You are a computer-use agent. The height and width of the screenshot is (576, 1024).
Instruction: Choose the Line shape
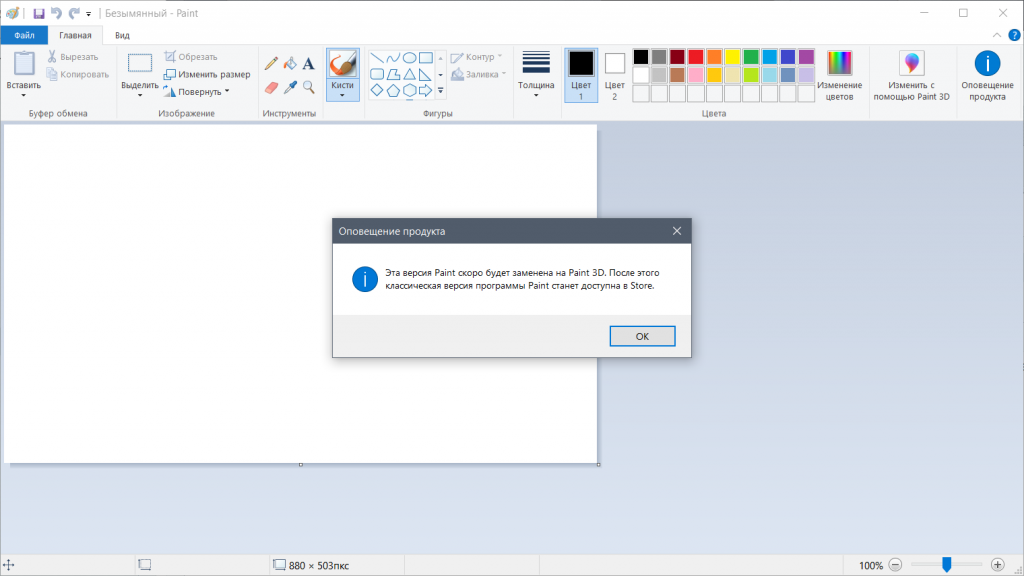(377, 58)
